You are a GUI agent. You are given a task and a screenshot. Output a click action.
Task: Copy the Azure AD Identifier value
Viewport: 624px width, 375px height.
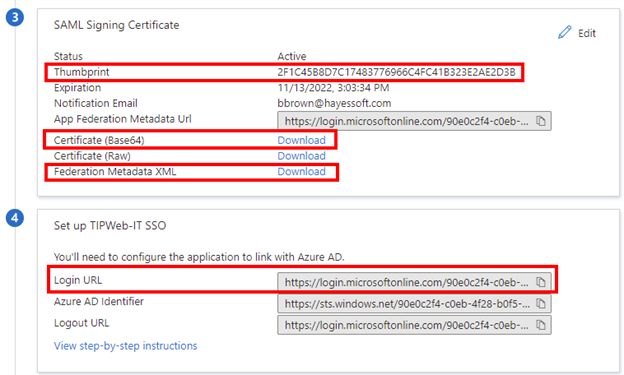tap(540, 304)
